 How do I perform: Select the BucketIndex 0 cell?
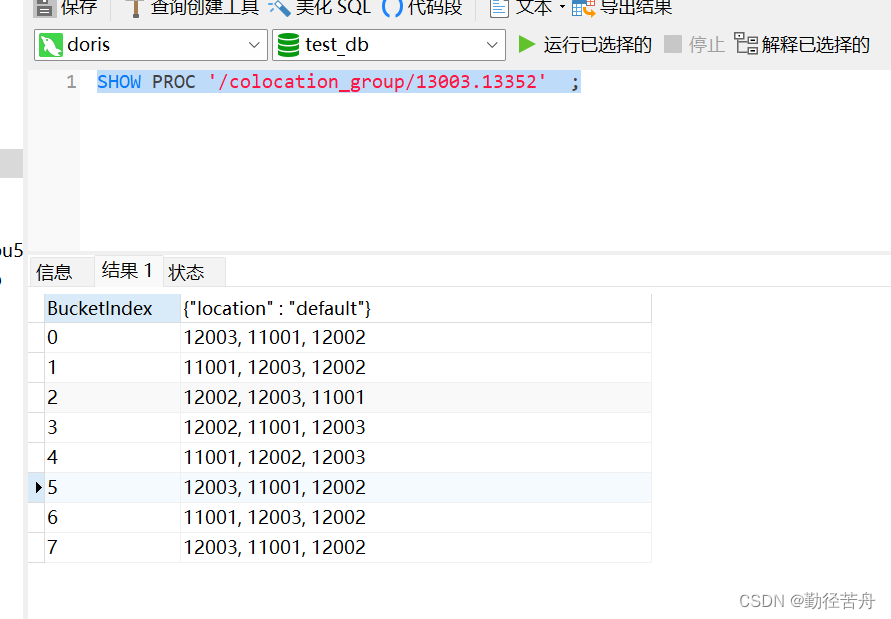pos(113,338)
